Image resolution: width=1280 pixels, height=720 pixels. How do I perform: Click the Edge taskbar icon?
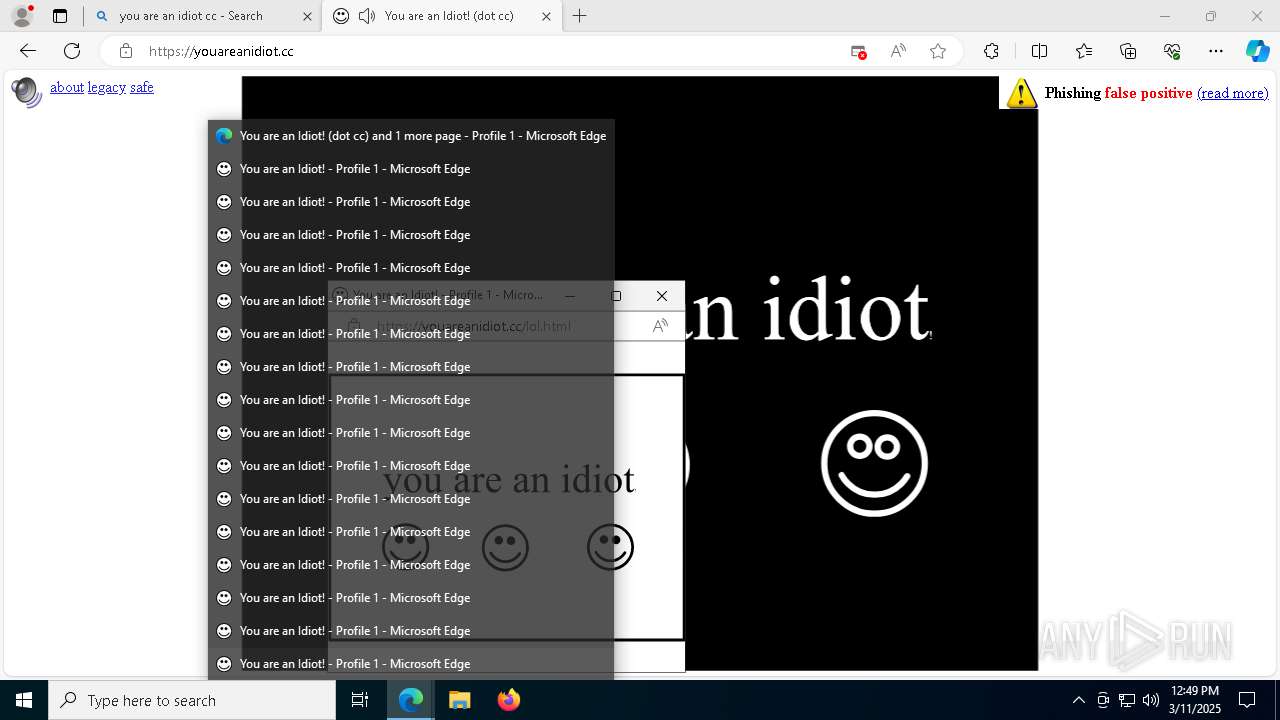(411, 700)
